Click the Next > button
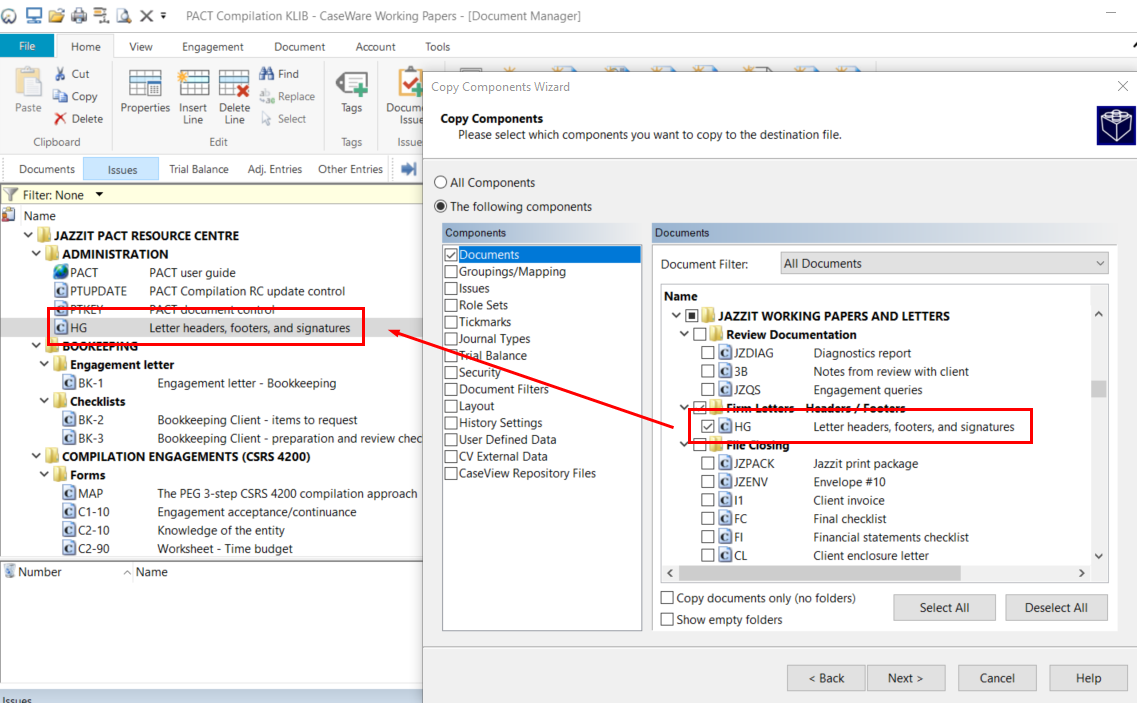1137x703 pixels. (906, 678)
